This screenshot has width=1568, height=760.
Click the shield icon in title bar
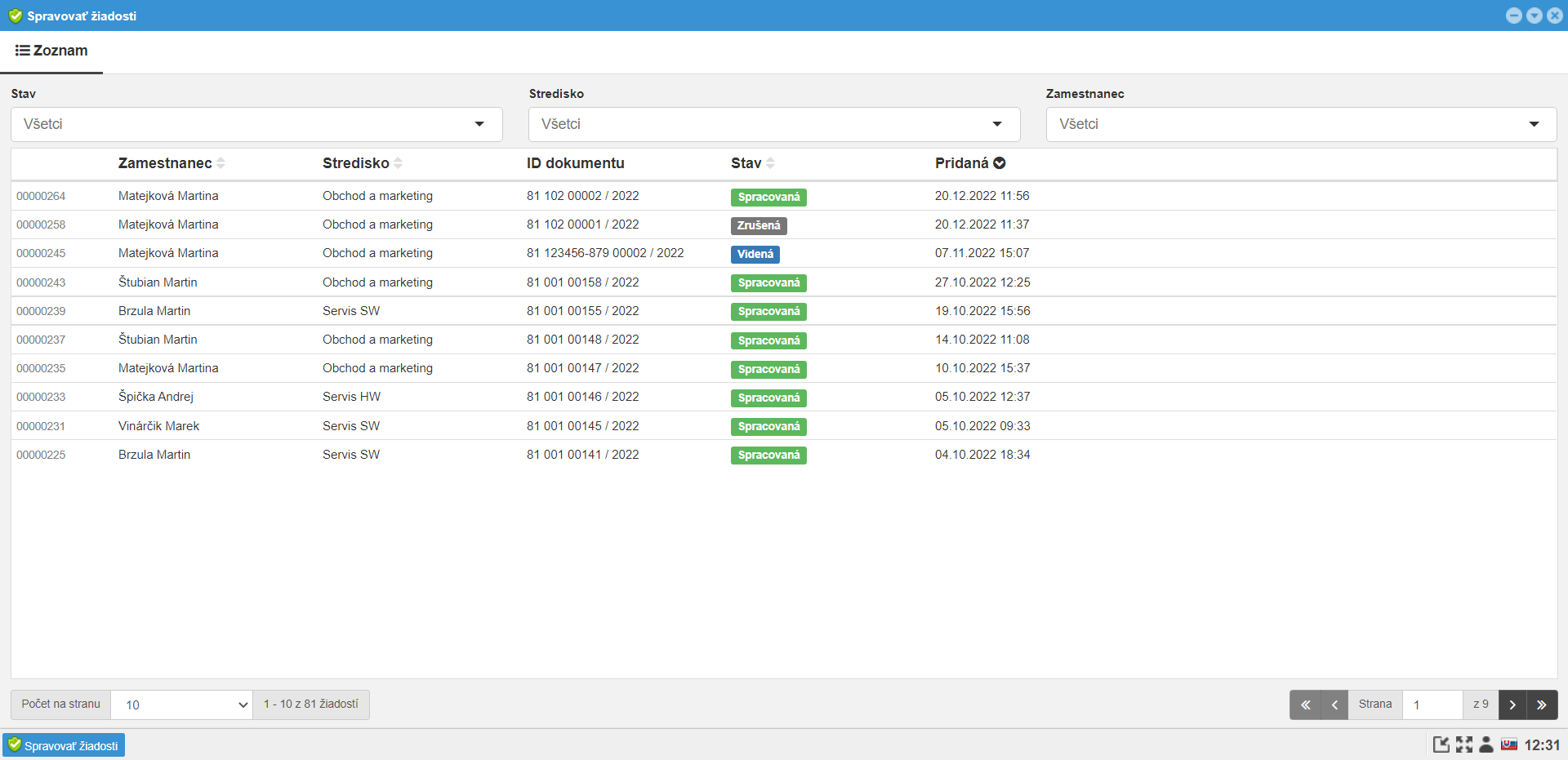tap(16, 16)
